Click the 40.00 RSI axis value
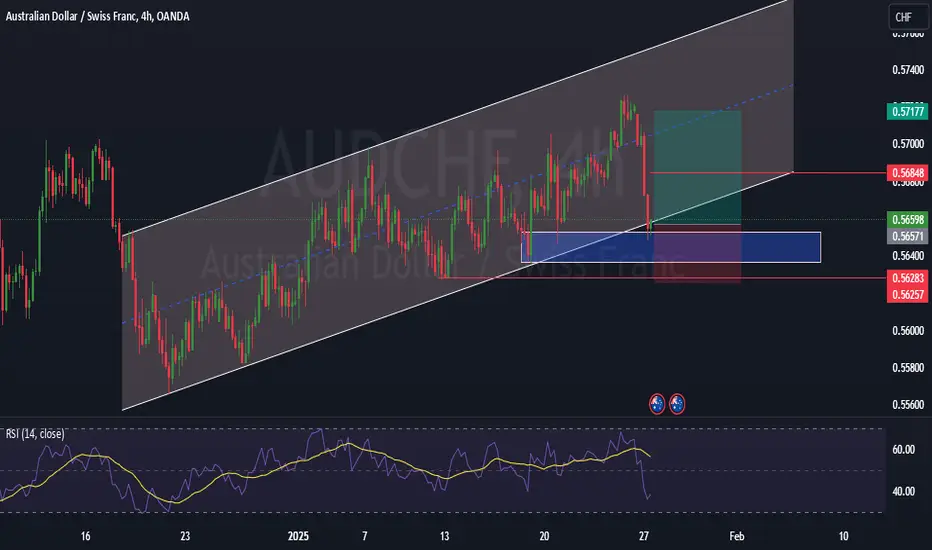Image resolution: width=932 pixels, height=550 pixels. [903, 492]
